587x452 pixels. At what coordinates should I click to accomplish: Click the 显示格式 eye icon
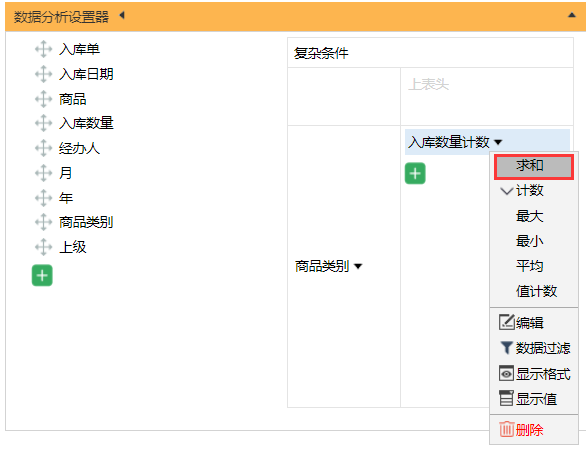(x=506, y=373)
